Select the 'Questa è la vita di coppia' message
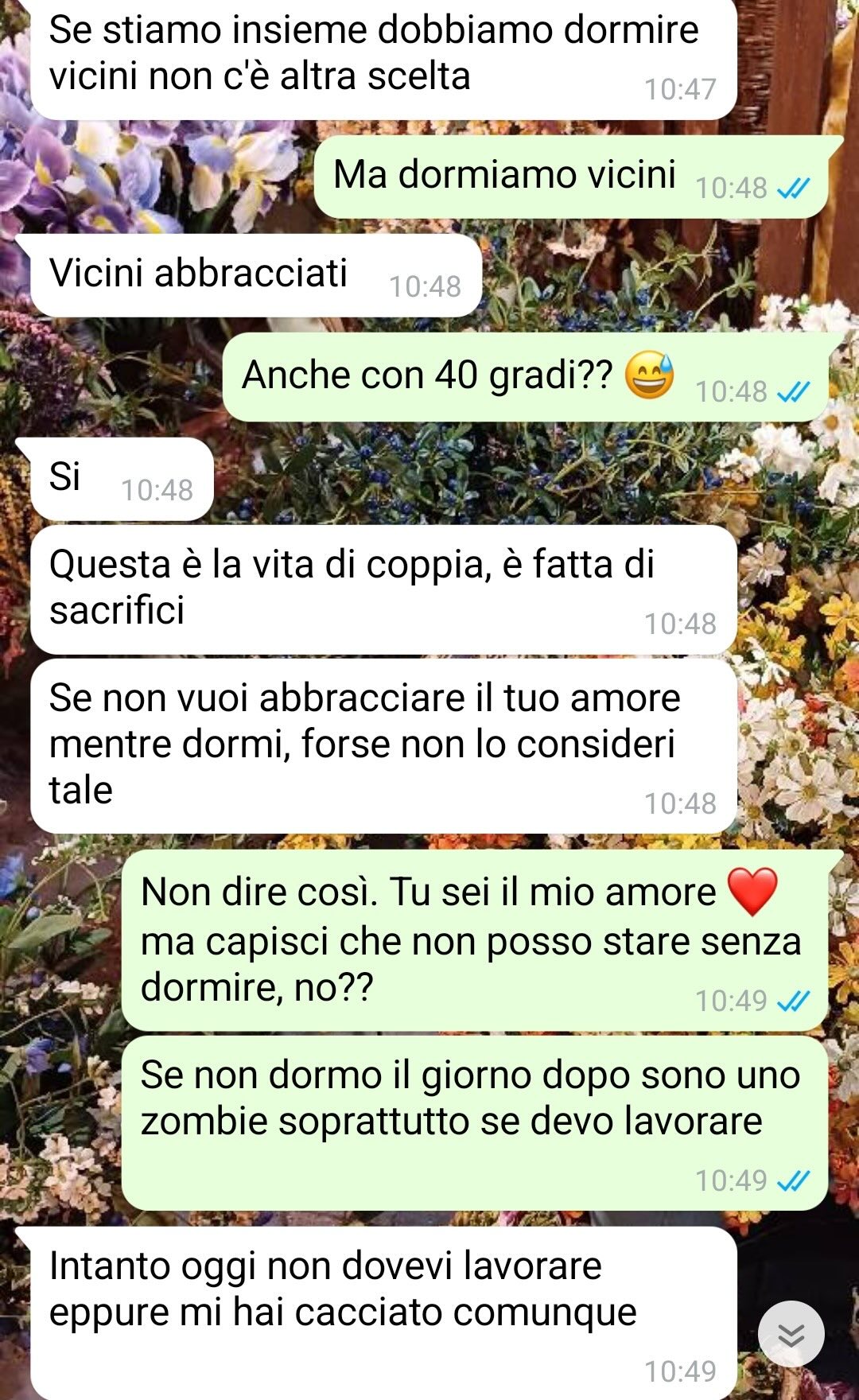The width and height of the screenshot is (859, 1400). (x=383, y=589)
